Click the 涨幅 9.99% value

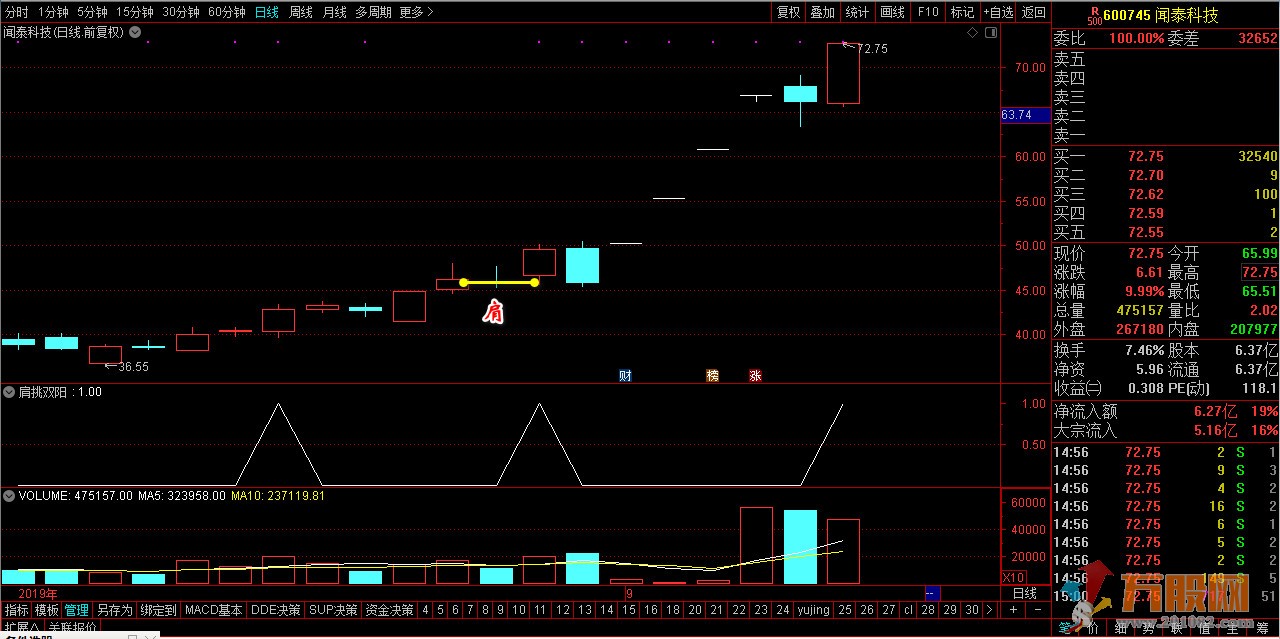point(1145,291)
